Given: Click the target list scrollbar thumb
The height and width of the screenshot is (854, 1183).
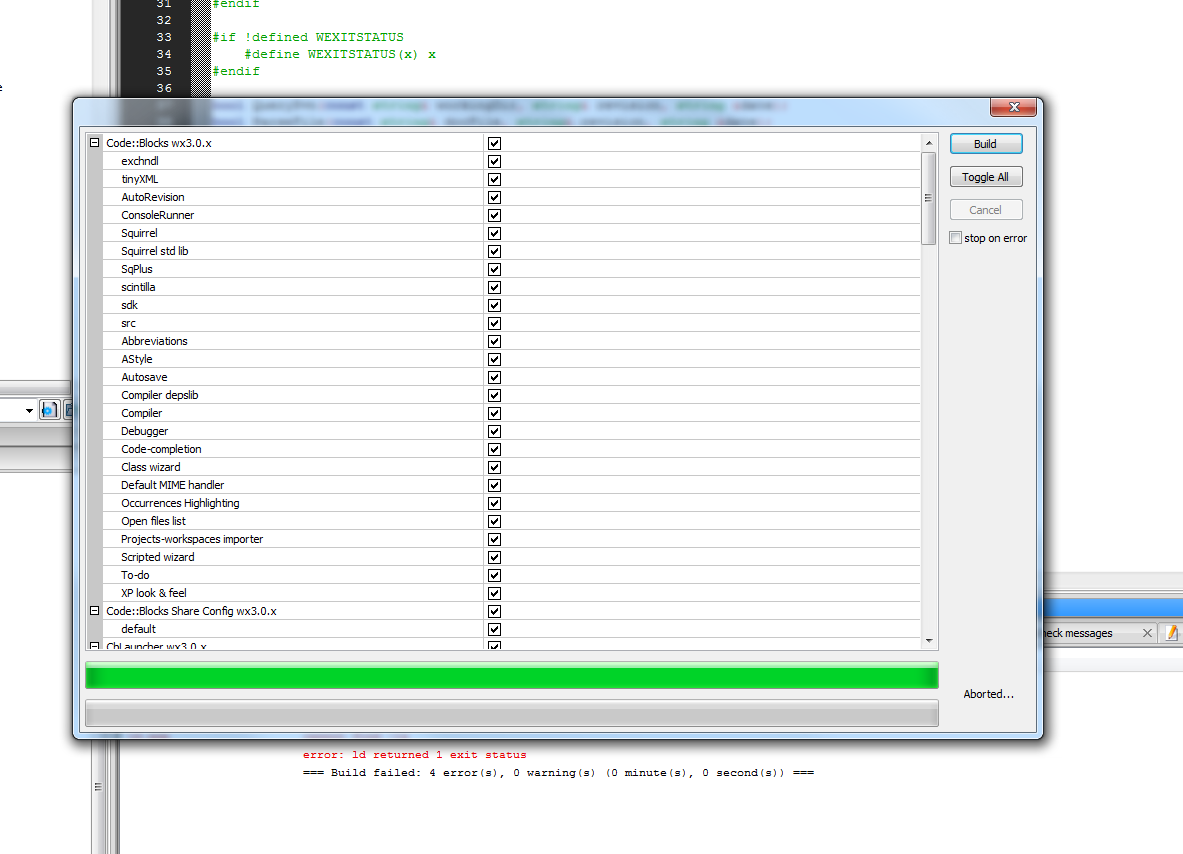Looking at the screenshot, I should pyautogui.click(x=929, y=198).
